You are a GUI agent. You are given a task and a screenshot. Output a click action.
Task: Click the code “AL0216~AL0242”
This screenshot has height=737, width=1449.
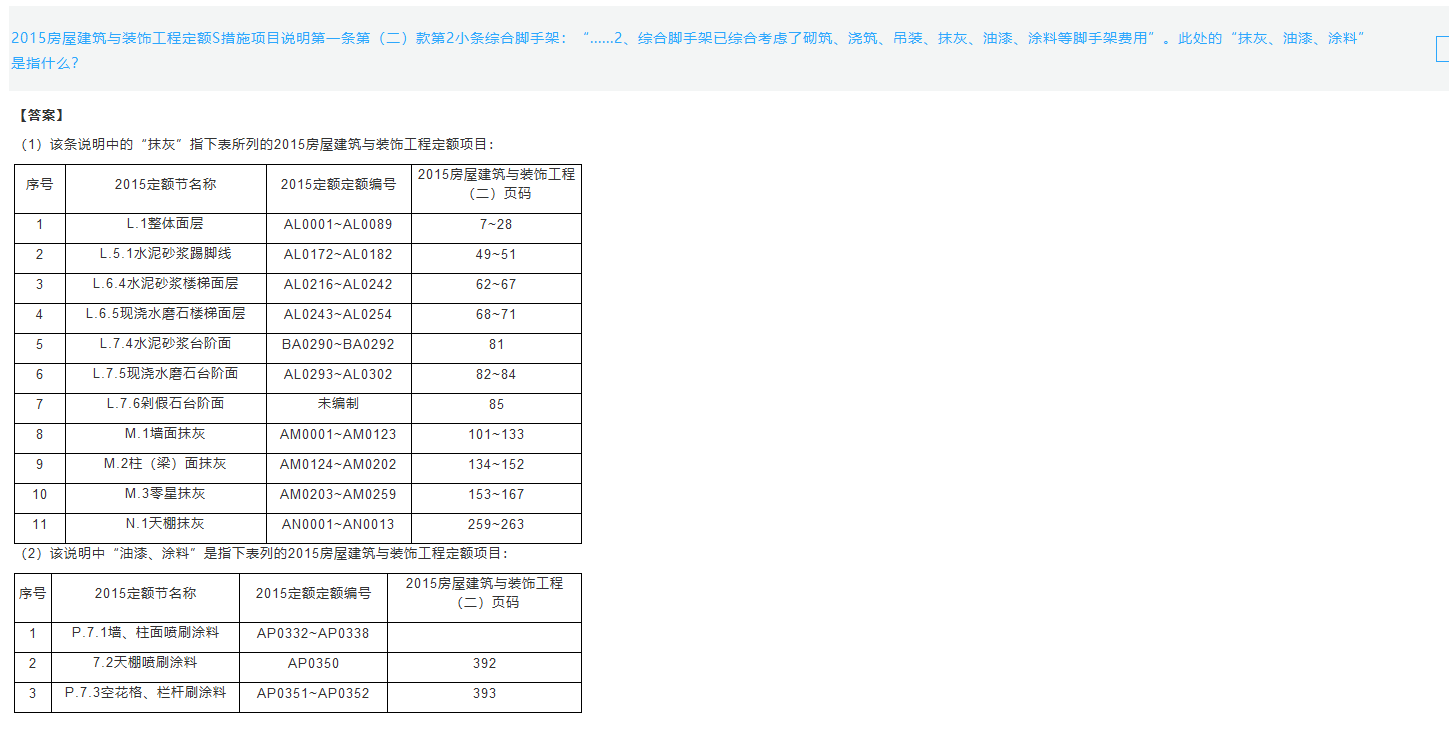338,284
